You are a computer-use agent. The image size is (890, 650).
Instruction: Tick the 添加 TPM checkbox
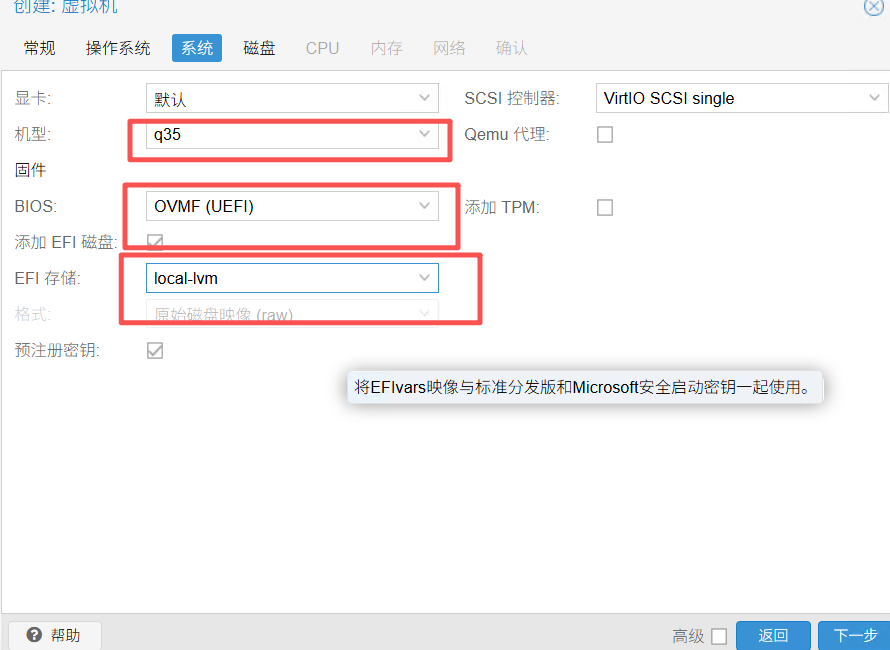(x=605, y=207)
